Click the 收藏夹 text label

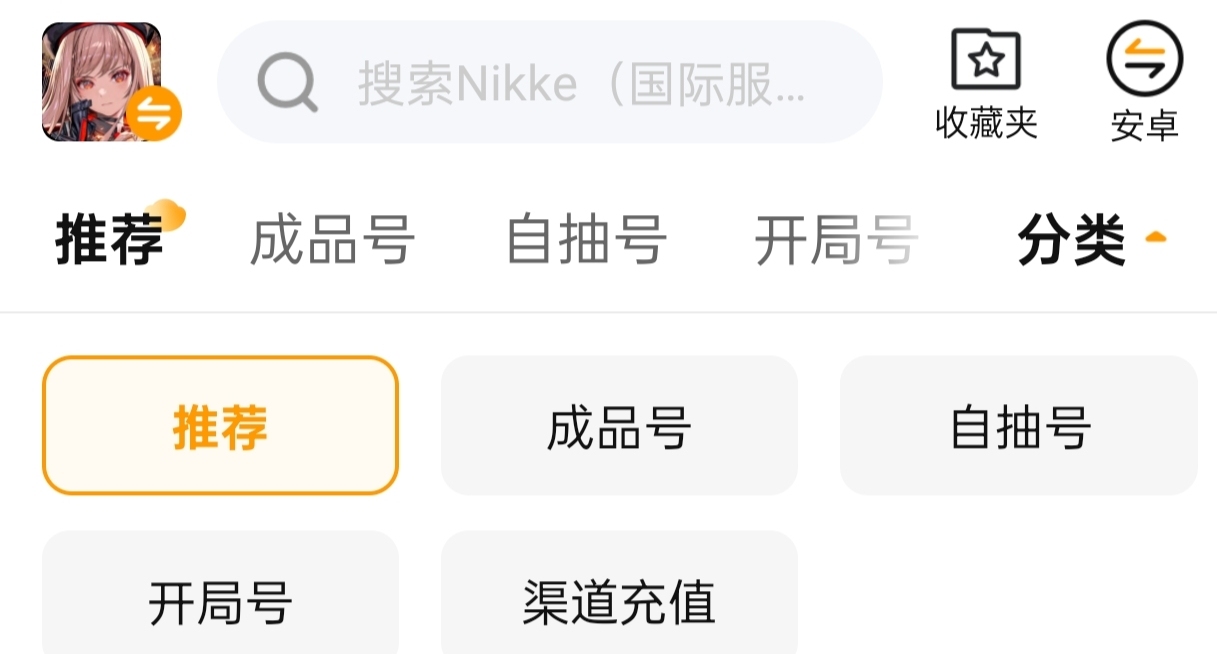tap(986, 124)
